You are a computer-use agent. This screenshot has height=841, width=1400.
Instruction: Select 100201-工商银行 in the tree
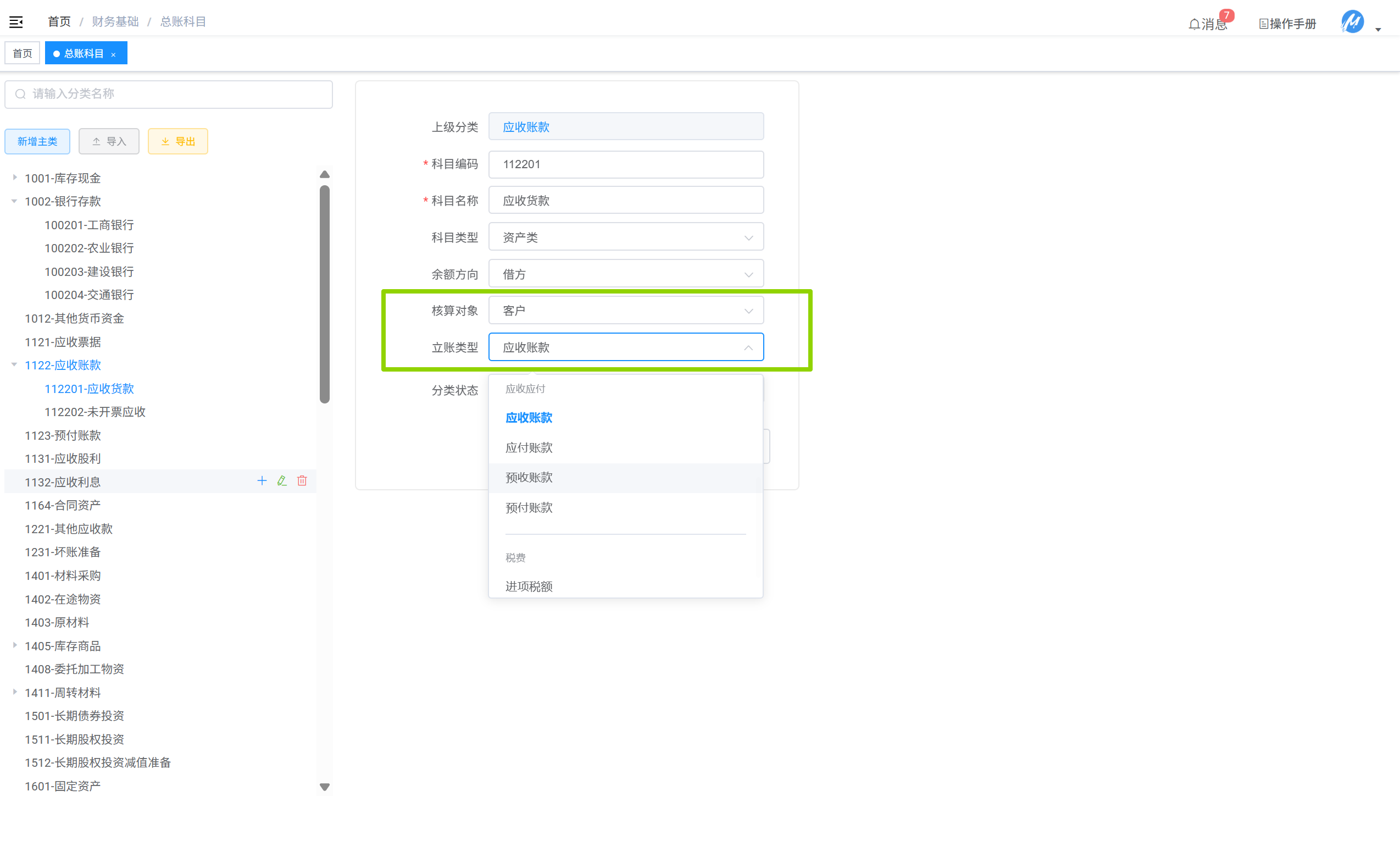pyautogui.click(x=89, y=225)
